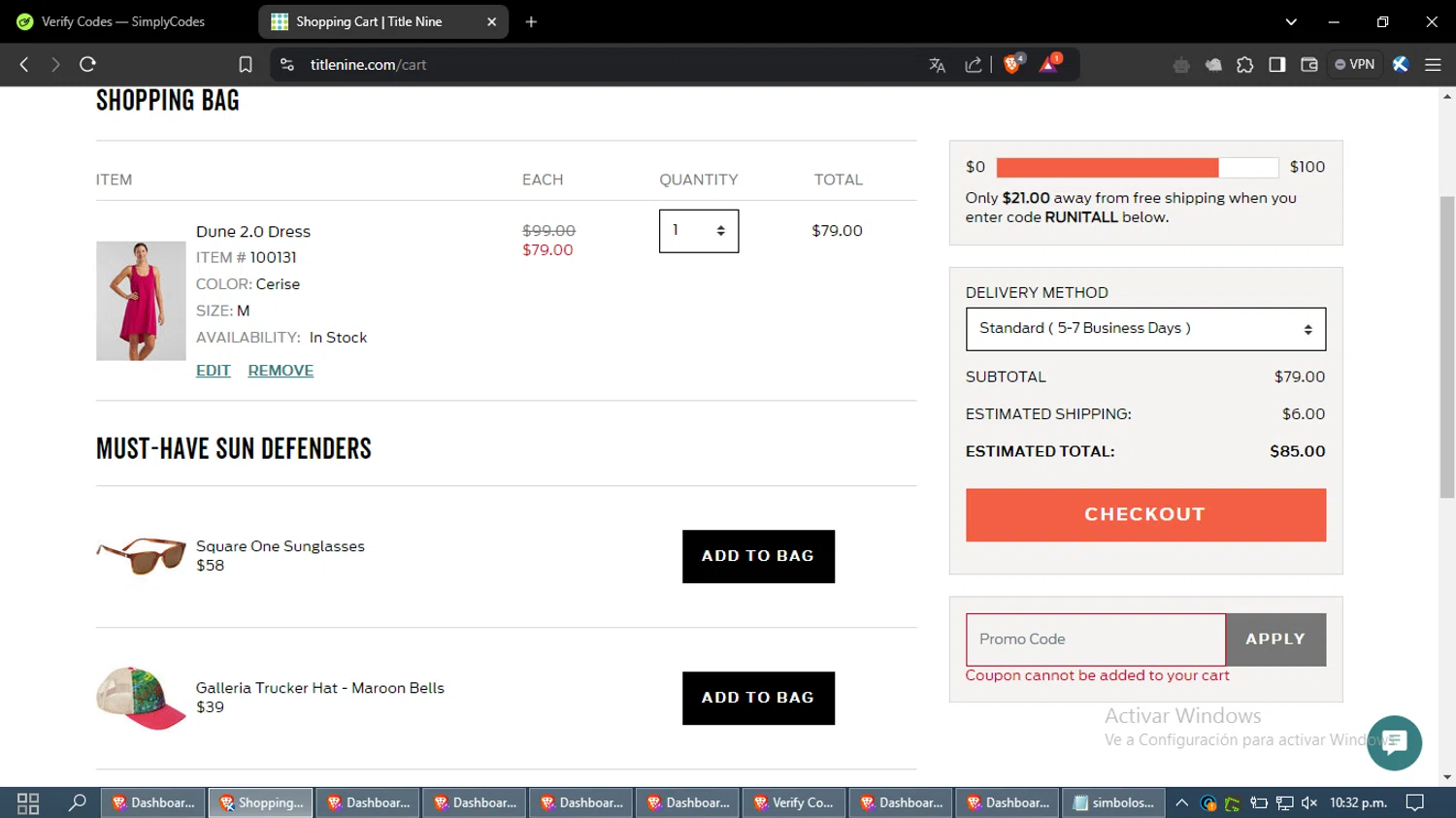Click the orange CHECKOUT button
The width and height of the screenshot is (1456, 818).
pyautogui.click(x=1145, y=514)
